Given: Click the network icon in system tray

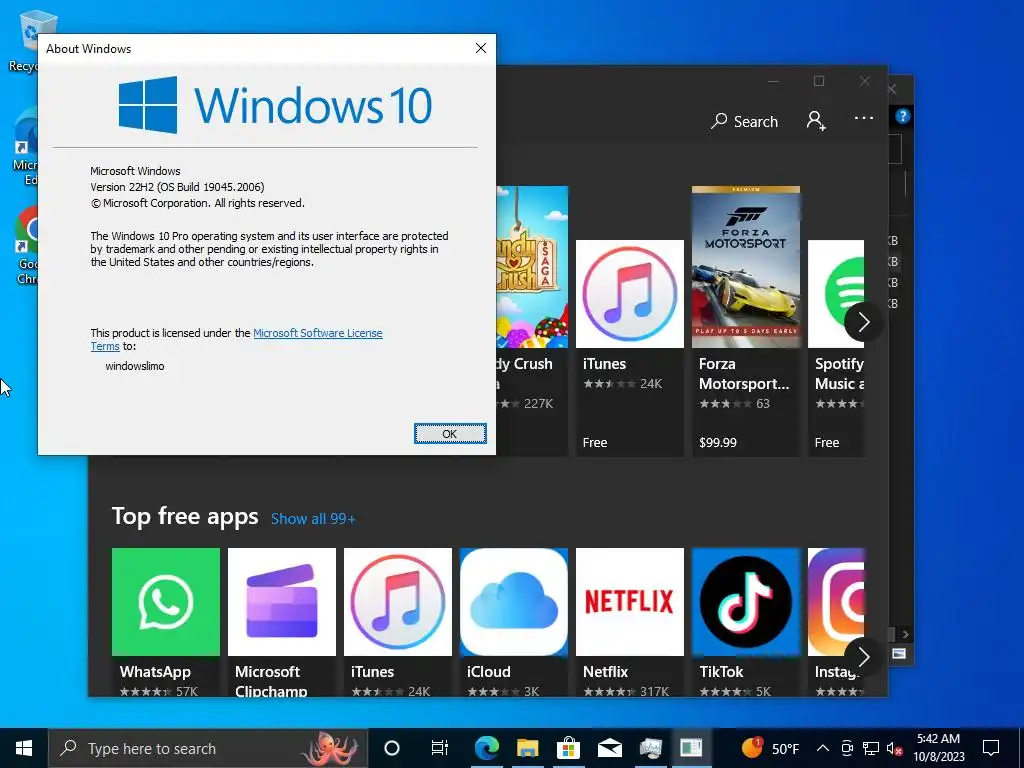Looking at the screenshot, I should pos(871,748).
